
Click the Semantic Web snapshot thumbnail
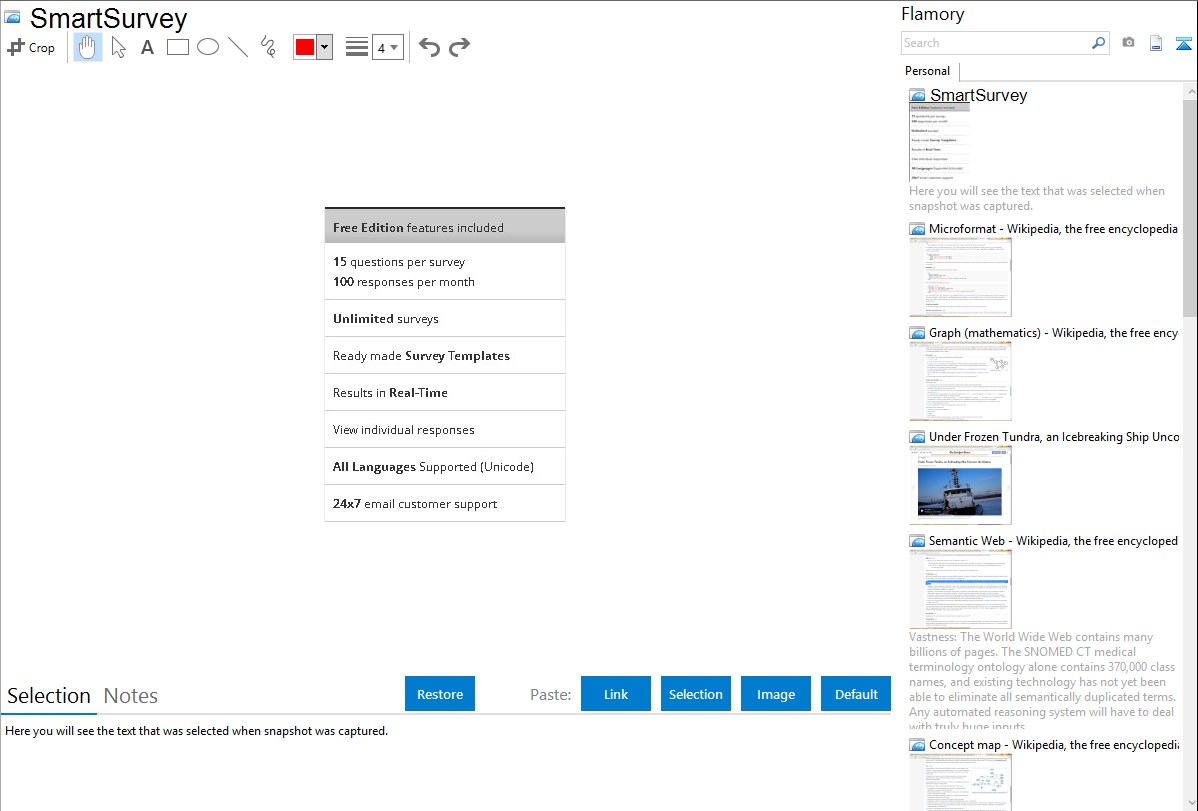click(x=960, y=589)
